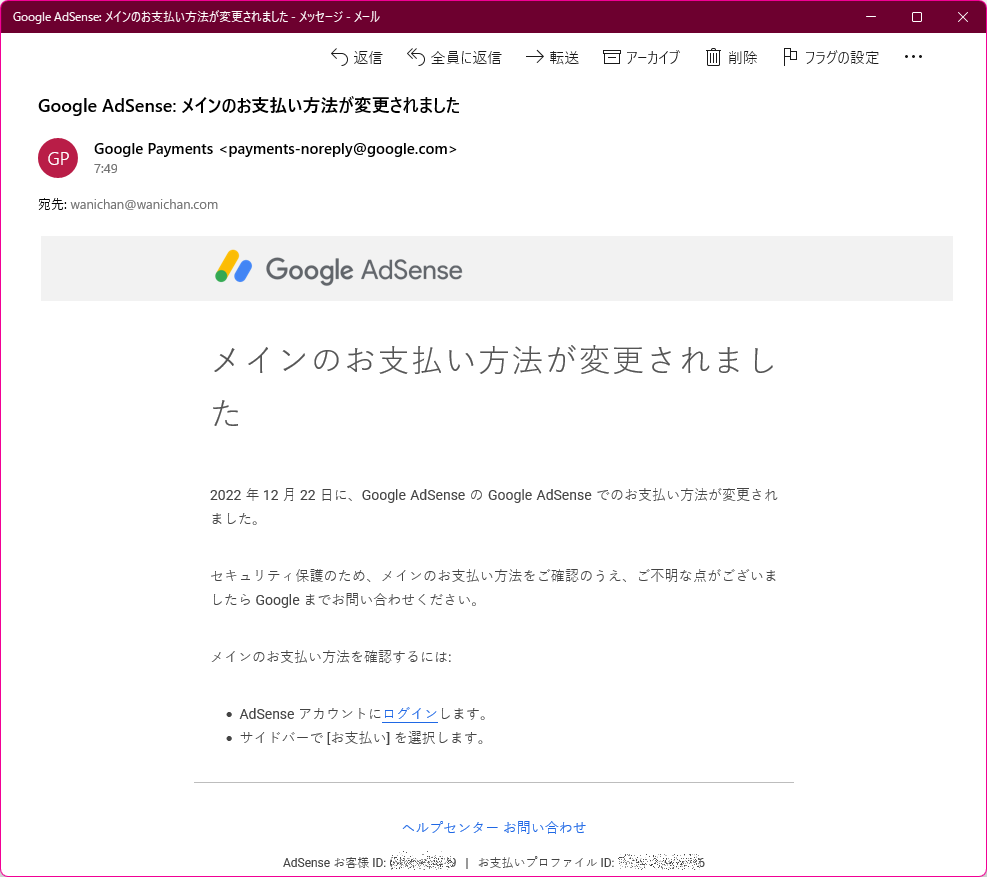Viewport: 987px width, 877px height.
Task: Click the Reply (返信) arrow icon
Action: pyautogui.click(x=339, y=57)
